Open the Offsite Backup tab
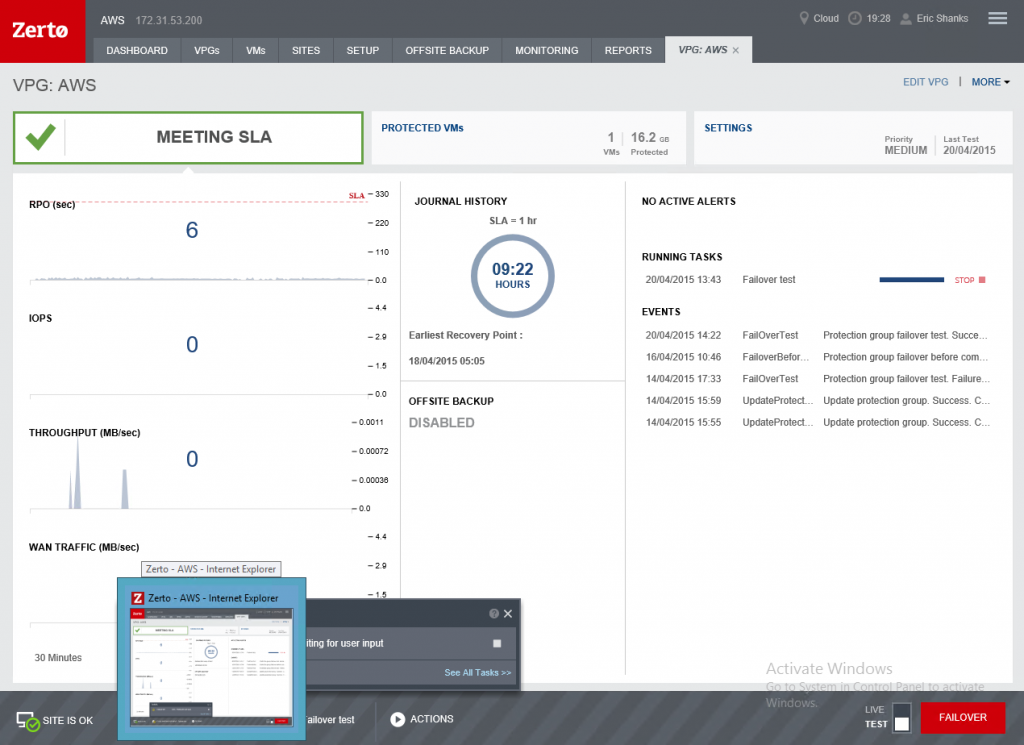Viewport: 1024px width, 745px height. (x=447, y=50)
